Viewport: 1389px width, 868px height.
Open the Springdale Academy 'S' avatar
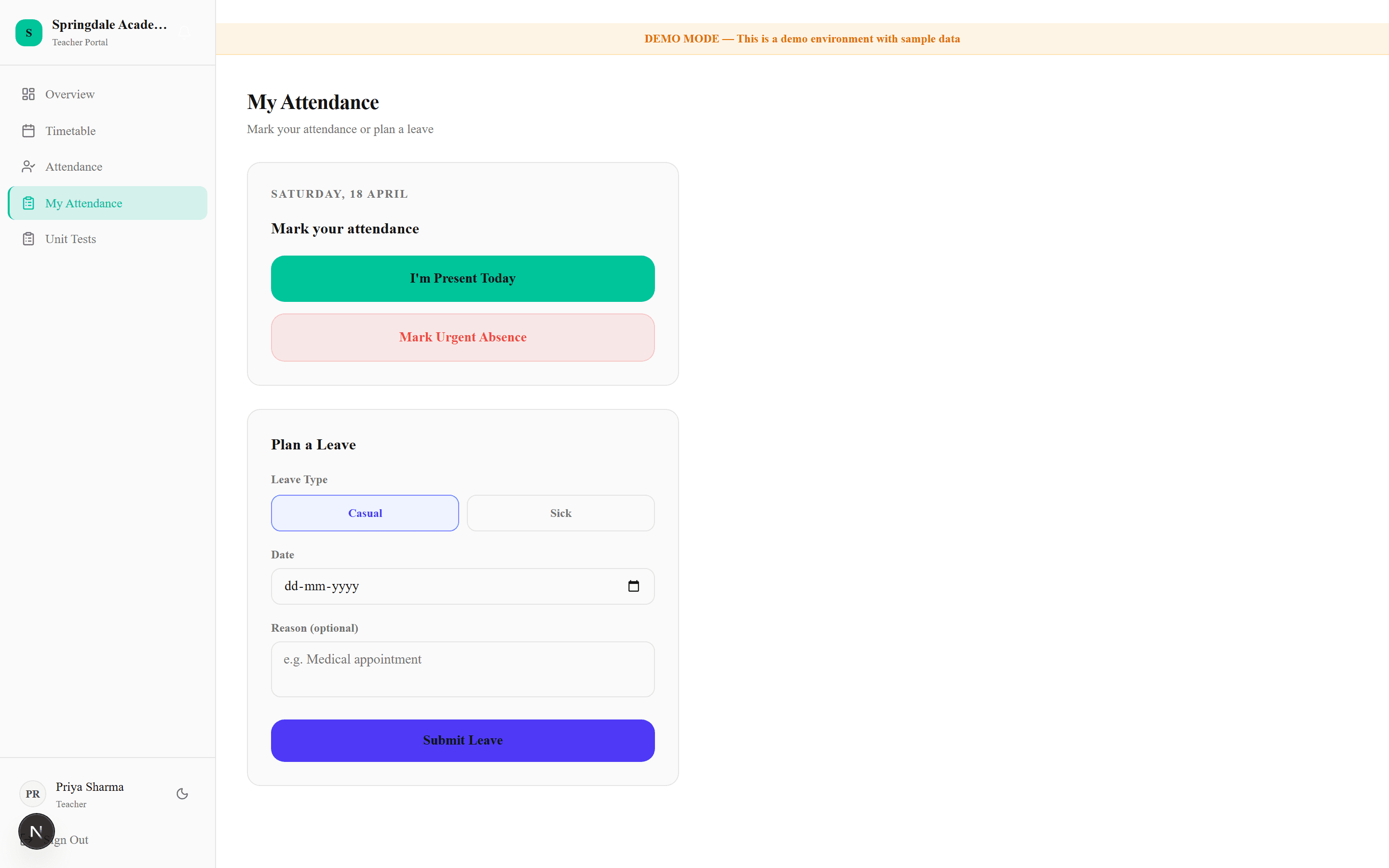click(x=29, y=32)
